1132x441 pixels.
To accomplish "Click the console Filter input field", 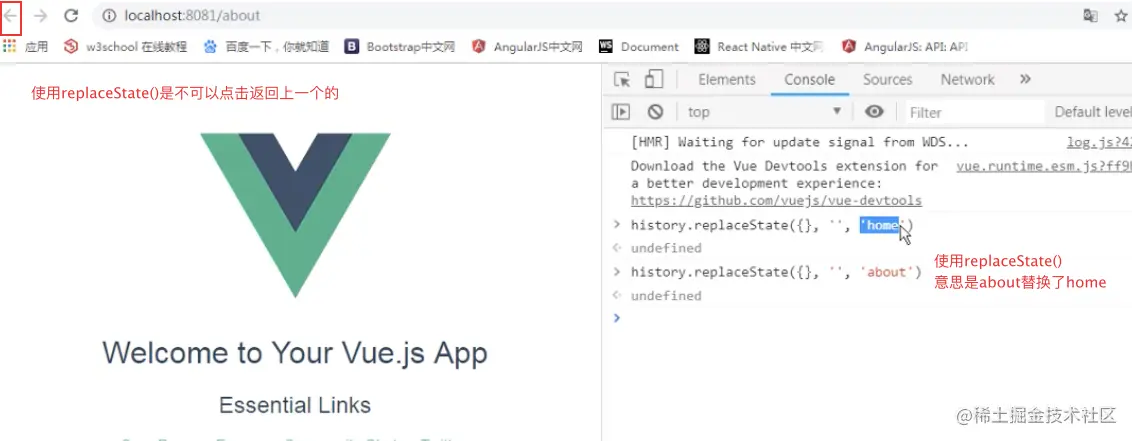I will click(x=975, y=112).
